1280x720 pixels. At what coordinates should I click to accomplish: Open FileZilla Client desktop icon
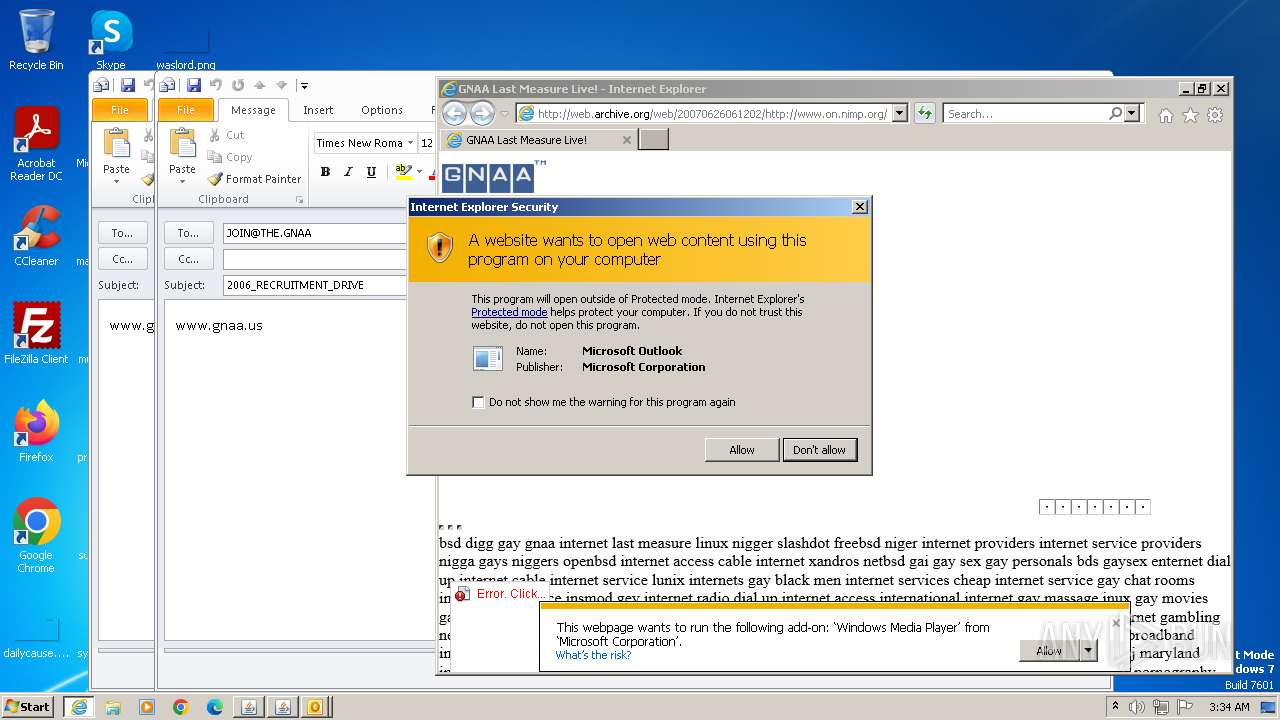36,334
